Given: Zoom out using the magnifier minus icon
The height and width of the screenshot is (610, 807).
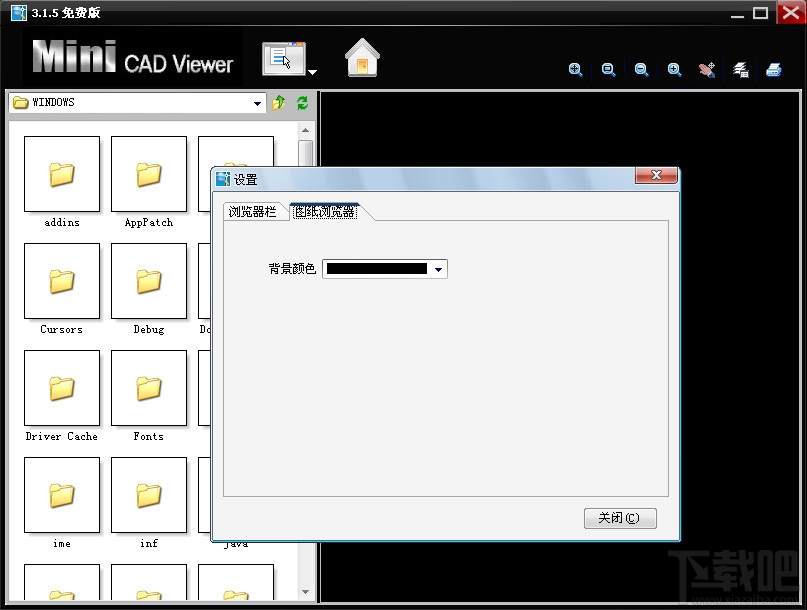Looking at the screenshot, I should click(641, 70).
